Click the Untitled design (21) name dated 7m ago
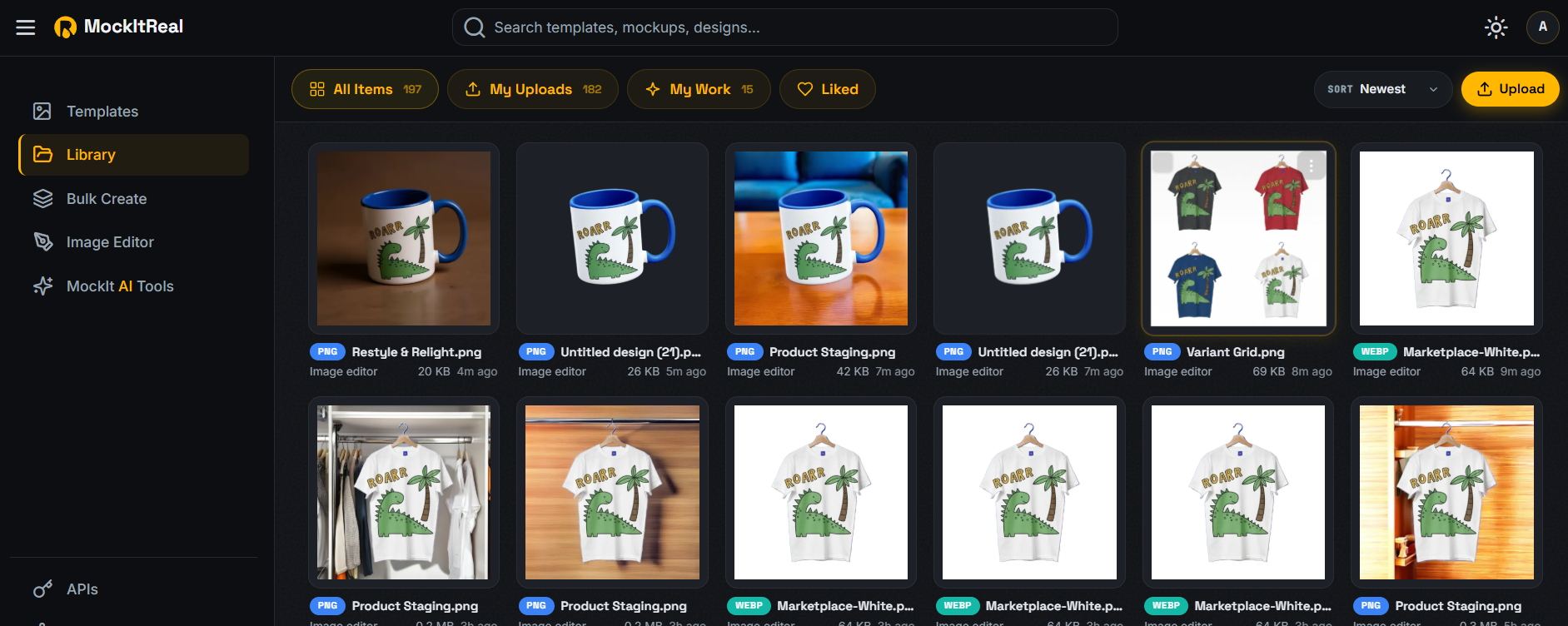Image resolution: width=1568 pixels, height=626 pixels. [x=1048, y=352]
